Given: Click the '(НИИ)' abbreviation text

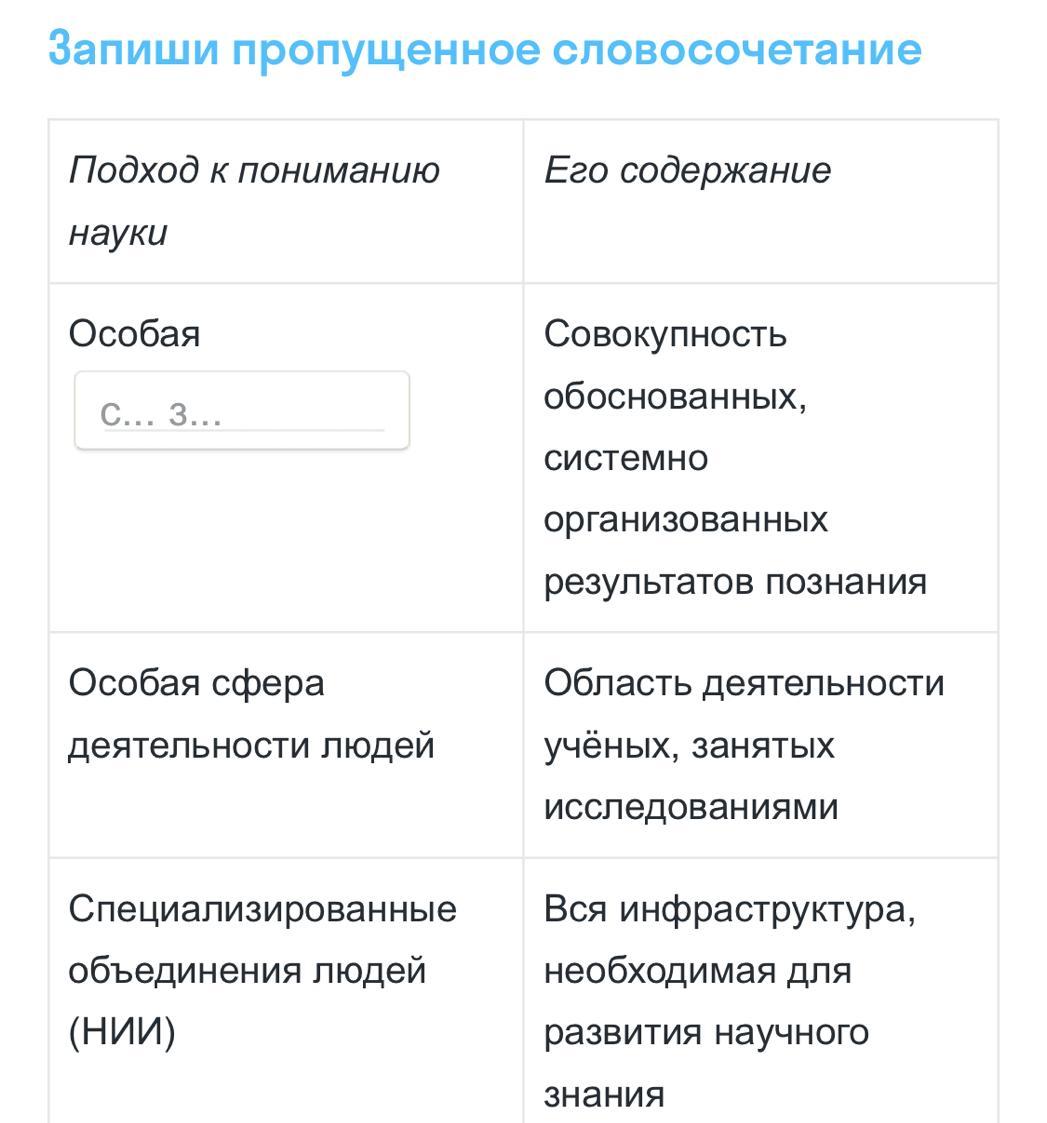Looking at the screenshot, I should tap(121, 1033).
